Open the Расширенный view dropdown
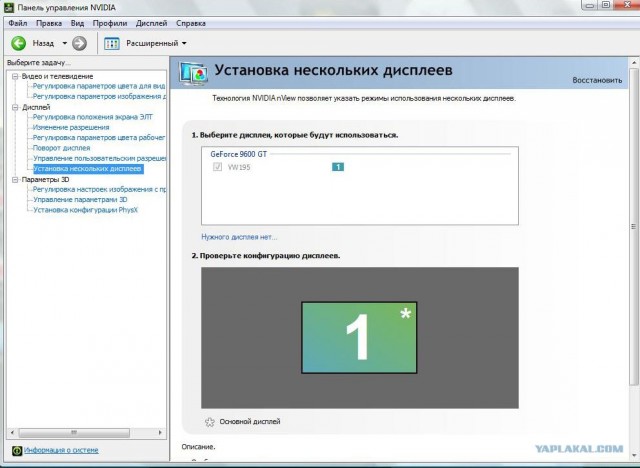 coord(184,43)
